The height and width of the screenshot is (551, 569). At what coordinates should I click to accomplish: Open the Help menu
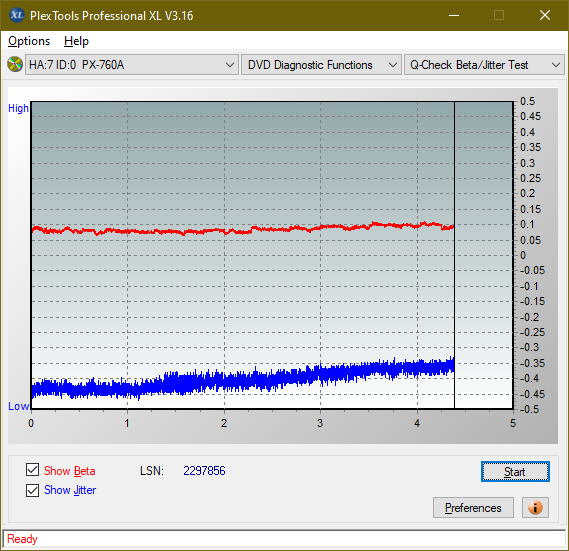76,41
